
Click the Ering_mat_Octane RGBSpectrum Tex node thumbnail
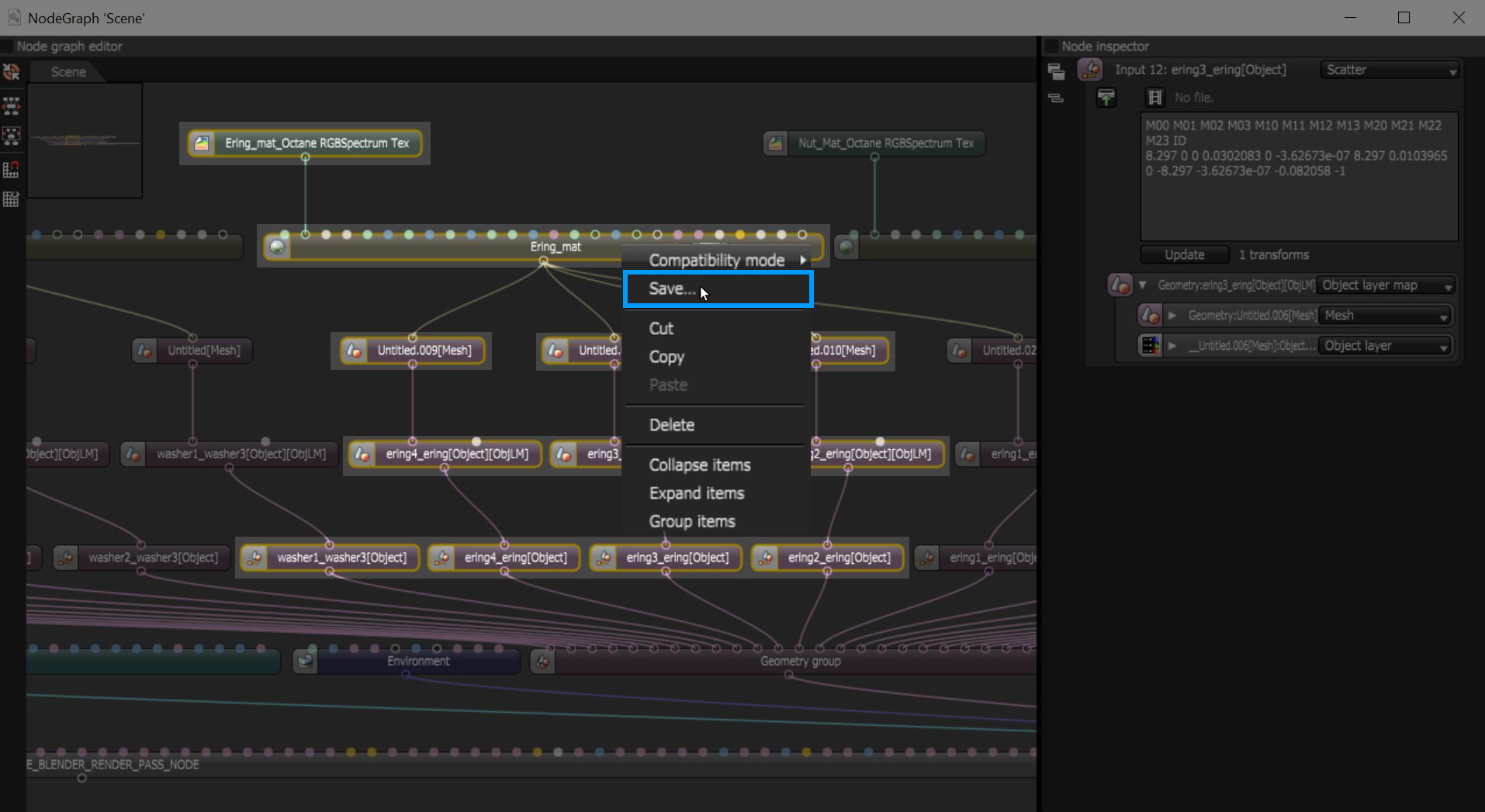202,143
